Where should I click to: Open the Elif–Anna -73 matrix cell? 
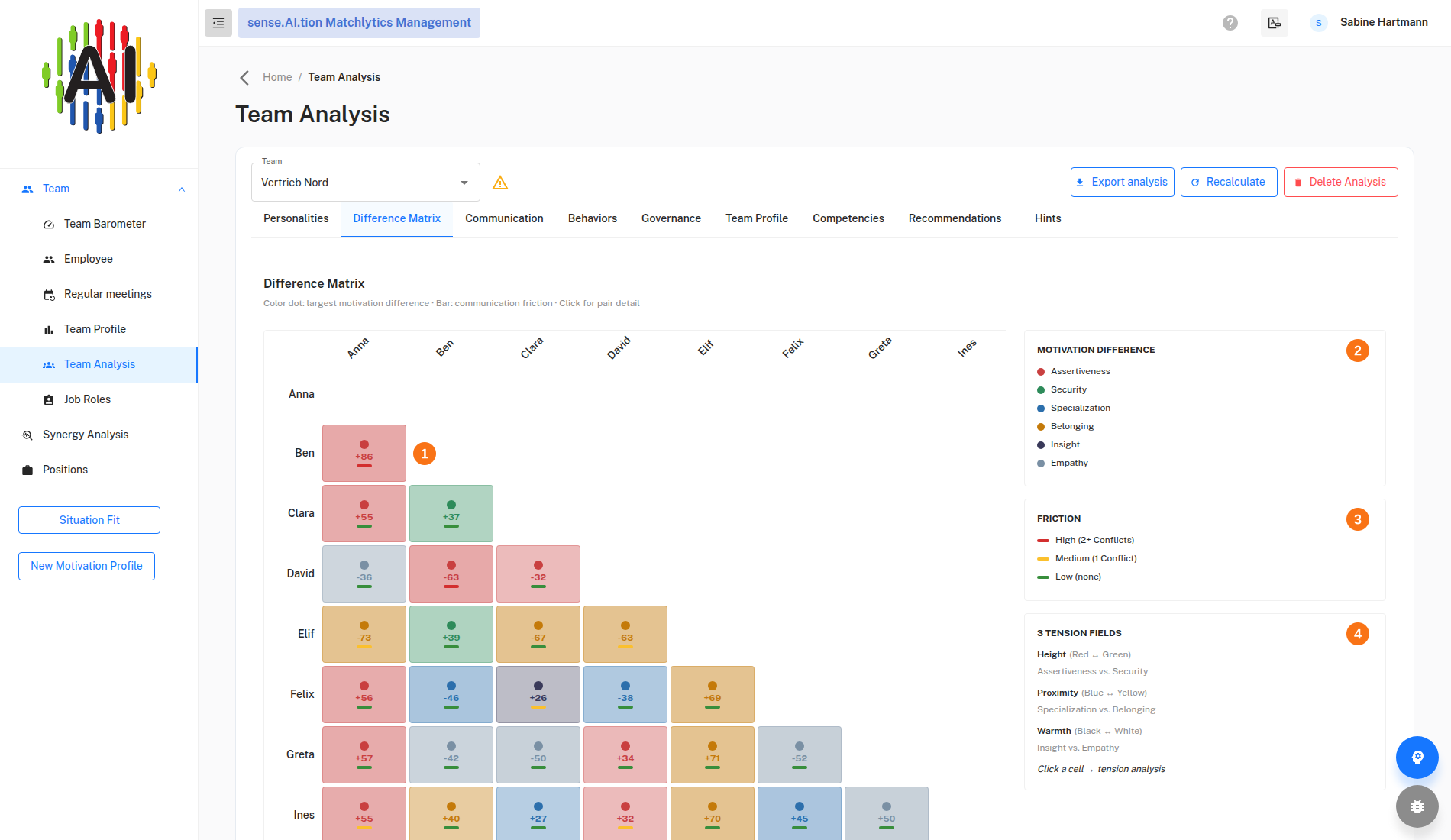click(364, 635)
